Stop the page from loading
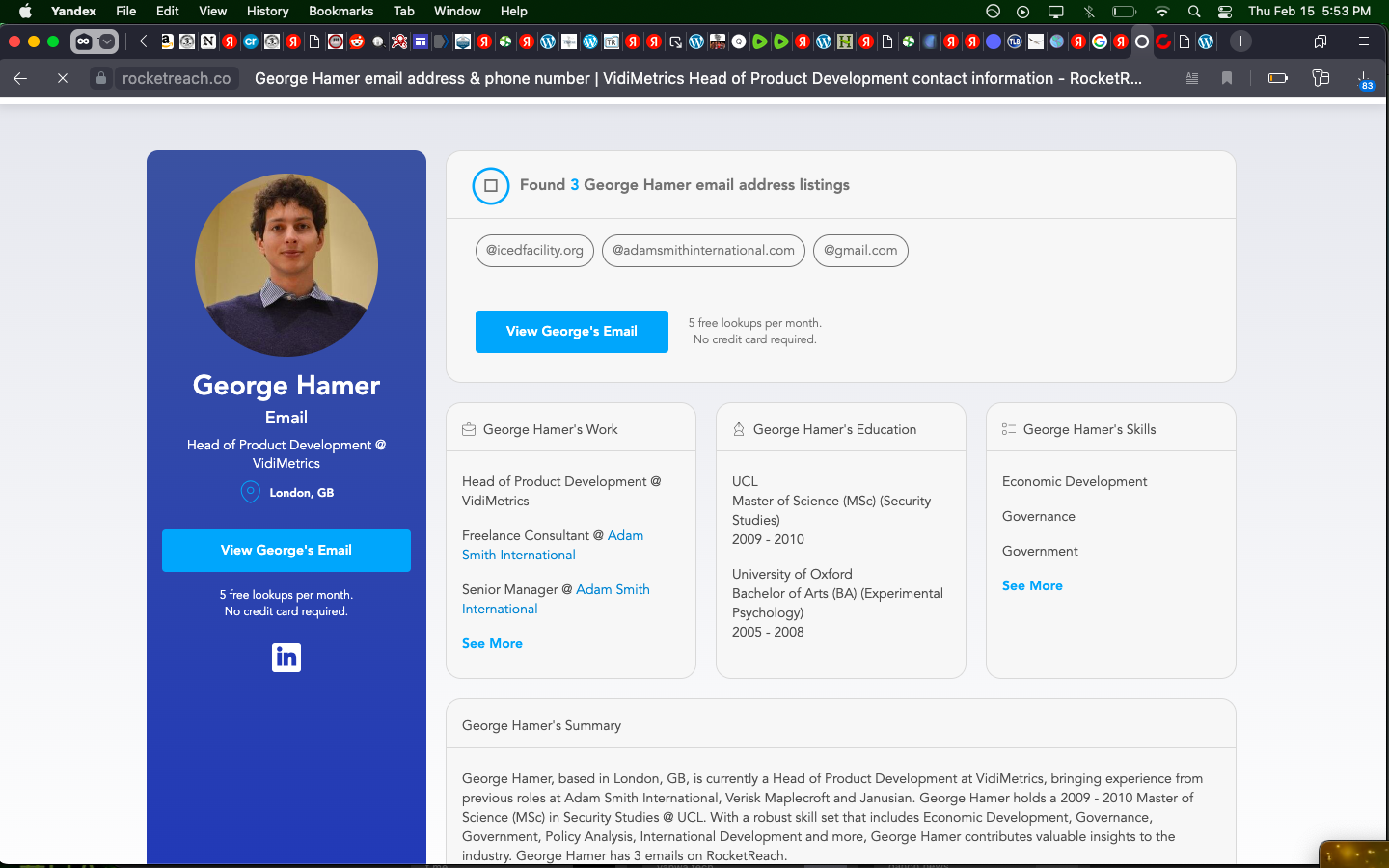Screen dimensions: 1389x868 coord(63,78)
